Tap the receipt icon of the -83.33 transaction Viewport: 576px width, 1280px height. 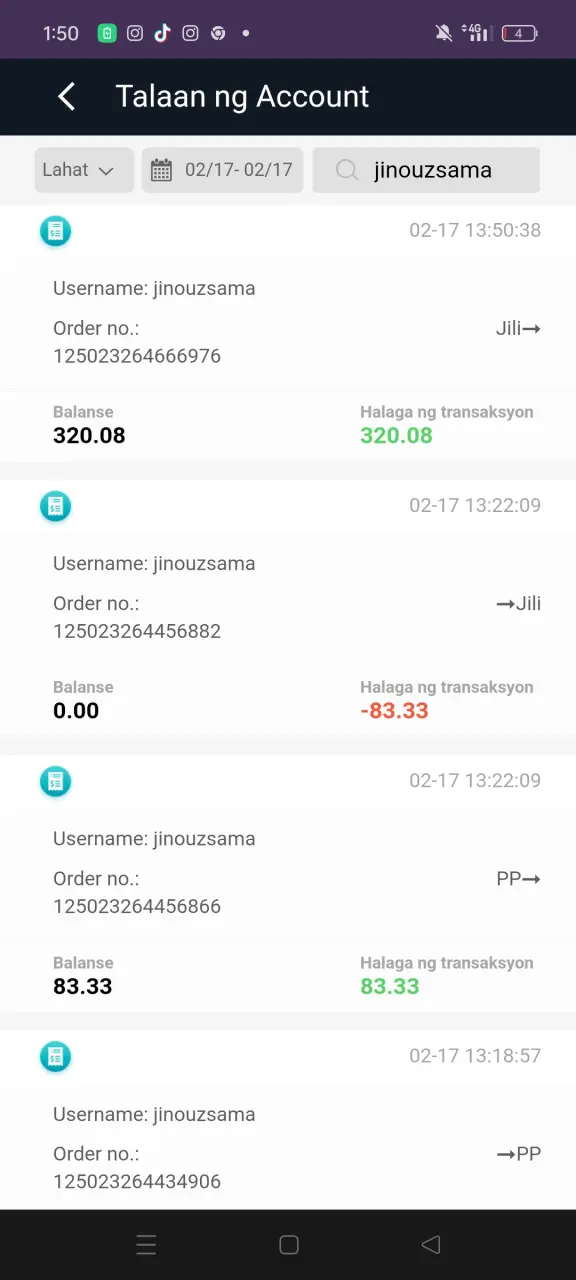56,506
